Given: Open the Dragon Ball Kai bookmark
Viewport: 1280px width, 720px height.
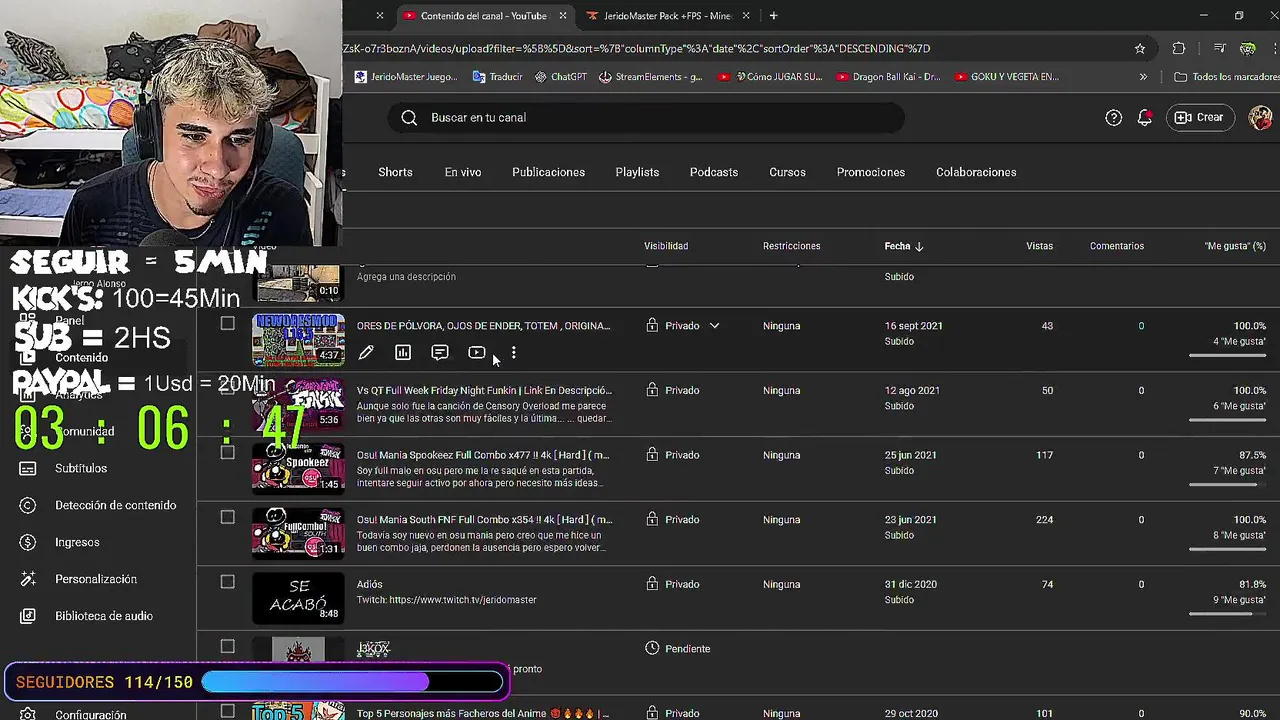Looking at the screenshot, I should pyautogui.click(x=887, y=77).
